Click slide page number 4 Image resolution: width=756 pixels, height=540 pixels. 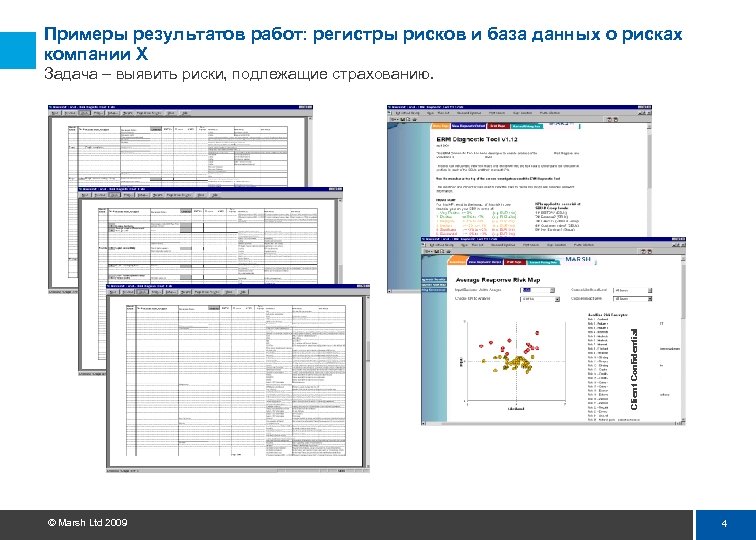[724, 524]
